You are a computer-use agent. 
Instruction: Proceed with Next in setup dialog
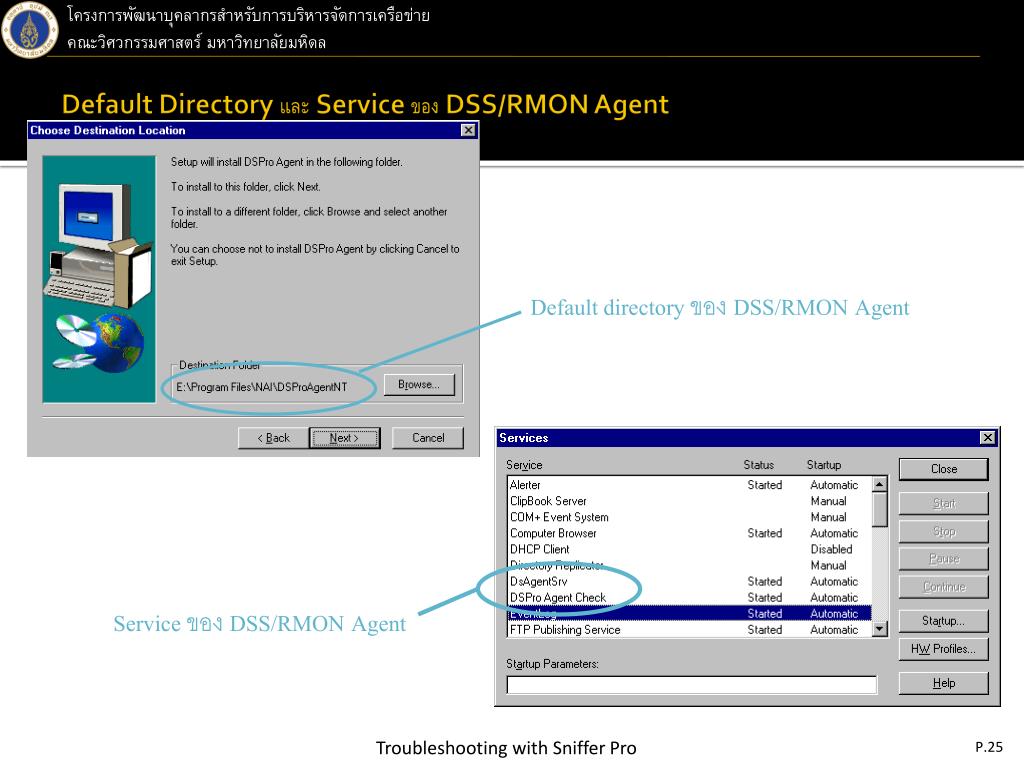tap(344, 438)
